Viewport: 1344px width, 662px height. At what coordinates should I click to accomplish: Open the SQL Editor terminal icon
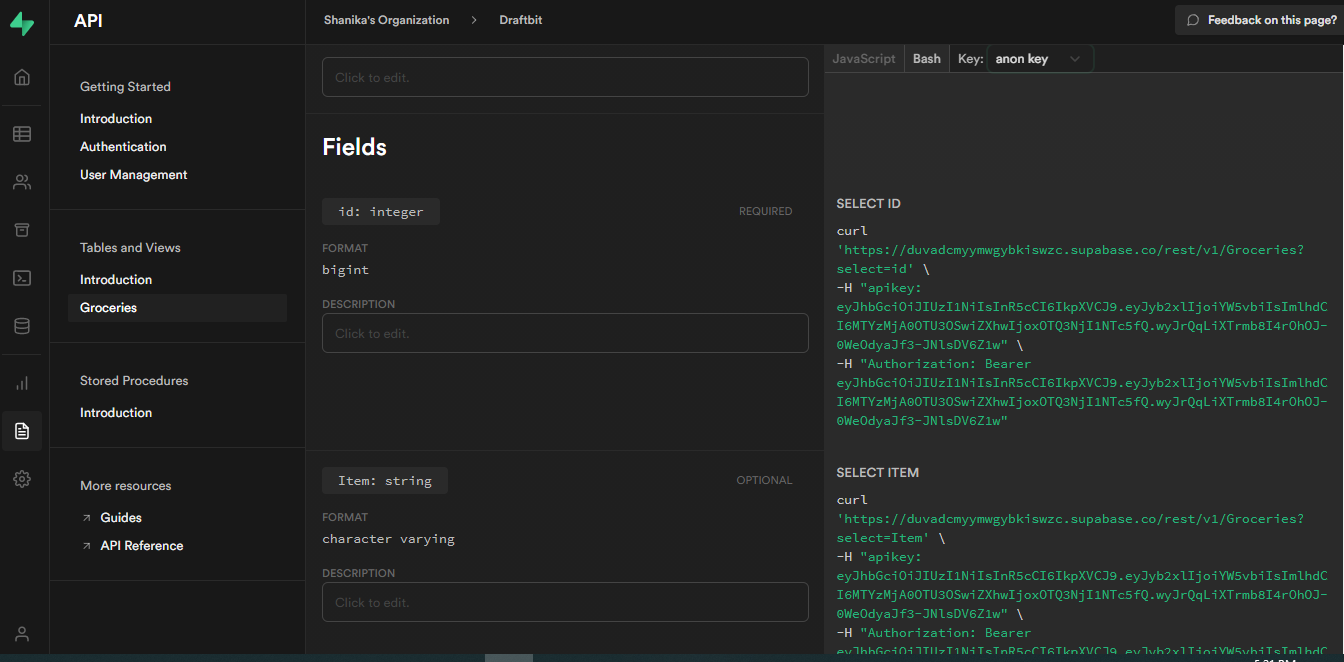click(21, 277)
